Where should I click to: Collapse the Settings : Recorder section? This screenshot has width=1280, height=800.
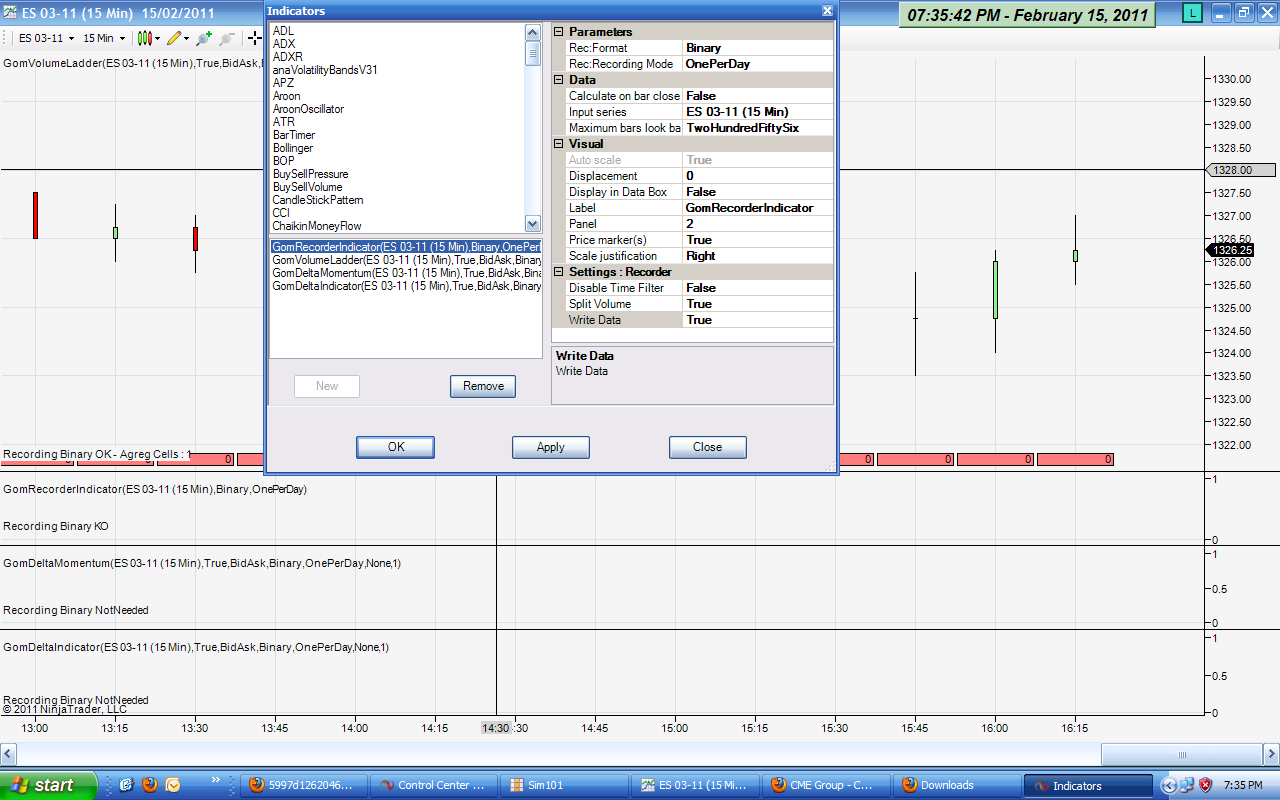pos(559,272)
